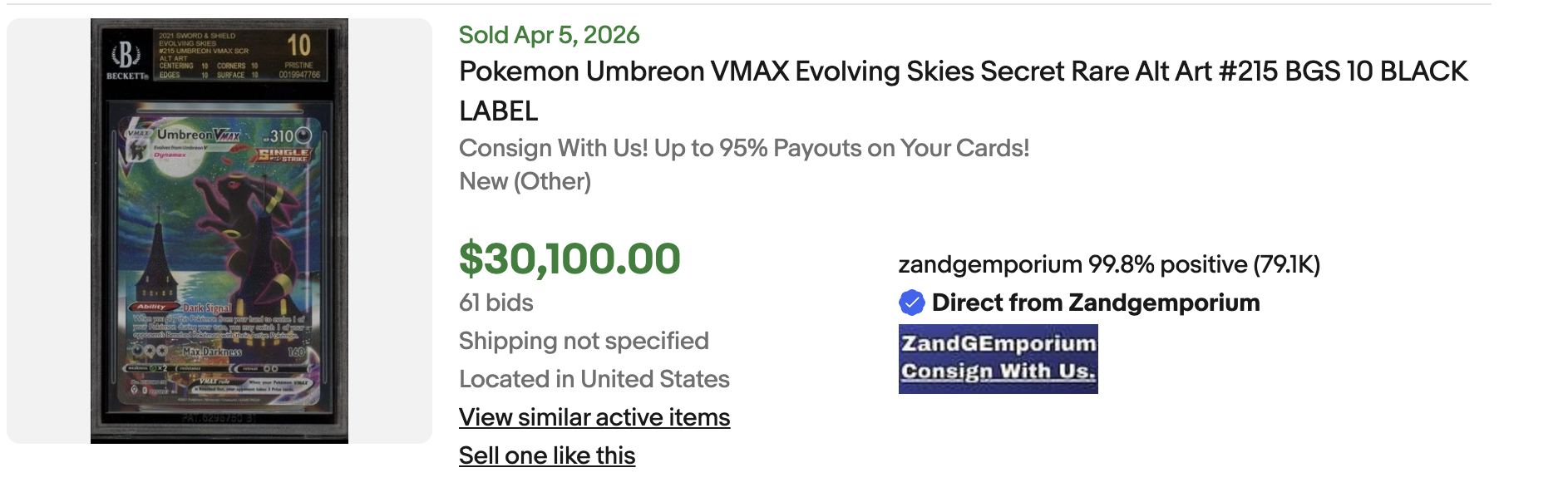Screen dimensions: 1568x502
Task: Open the Pokemon Umbreon VMAX listing title
Action: click(x=963, y=91)
